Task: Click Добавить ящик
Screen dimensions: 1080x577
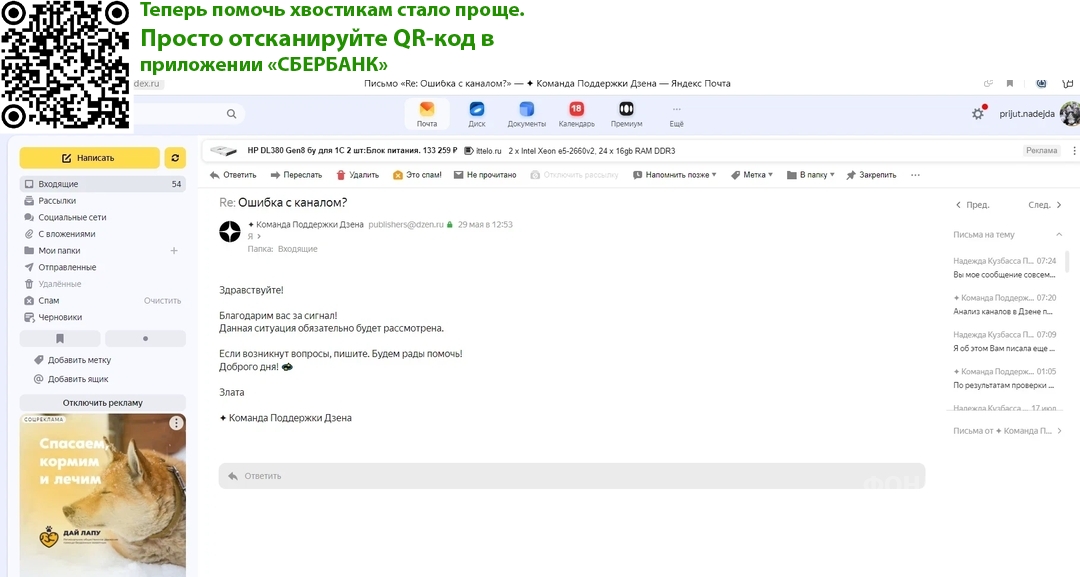Action: [78, 379]
